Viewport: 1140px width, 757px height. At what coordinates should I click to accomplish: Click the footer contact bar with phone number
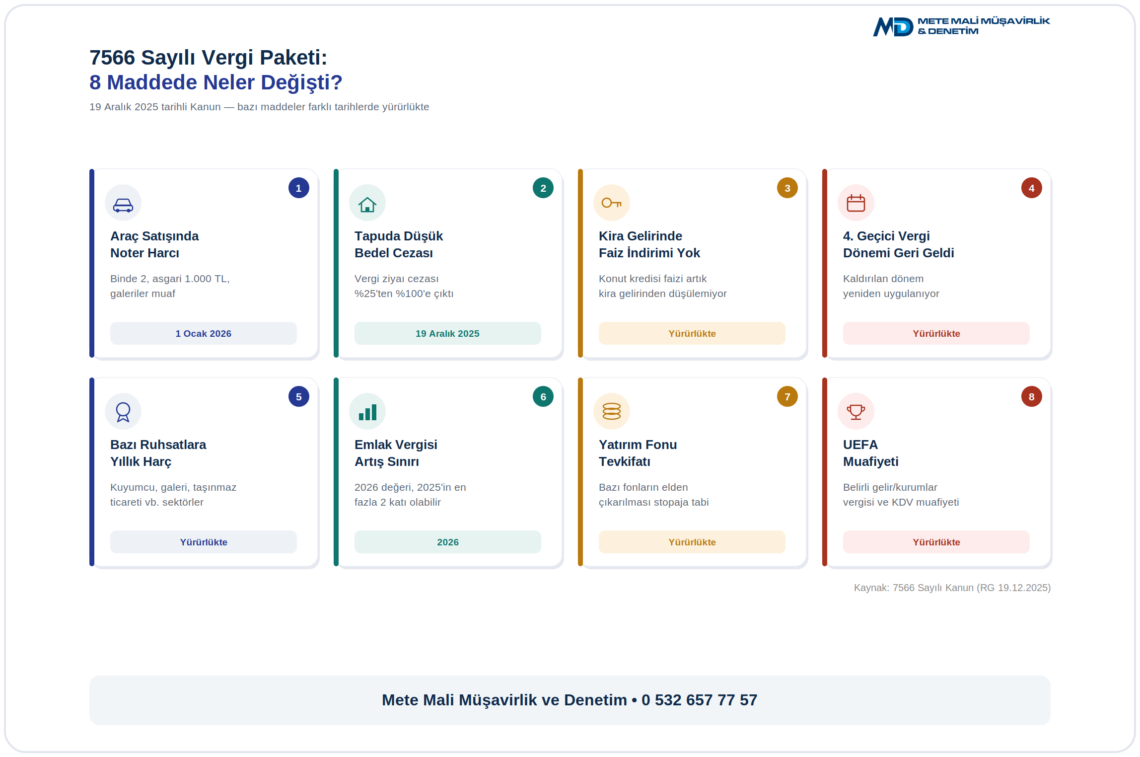570,700
